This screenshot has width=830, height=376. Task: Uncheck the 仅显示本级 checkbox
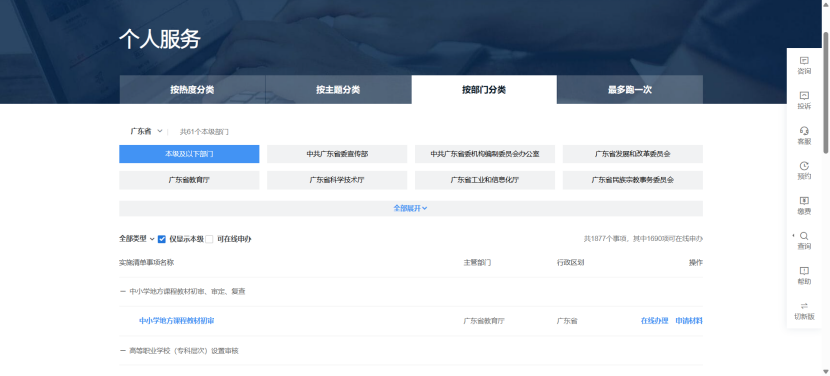pyautogui.click(x=162, y=239)
